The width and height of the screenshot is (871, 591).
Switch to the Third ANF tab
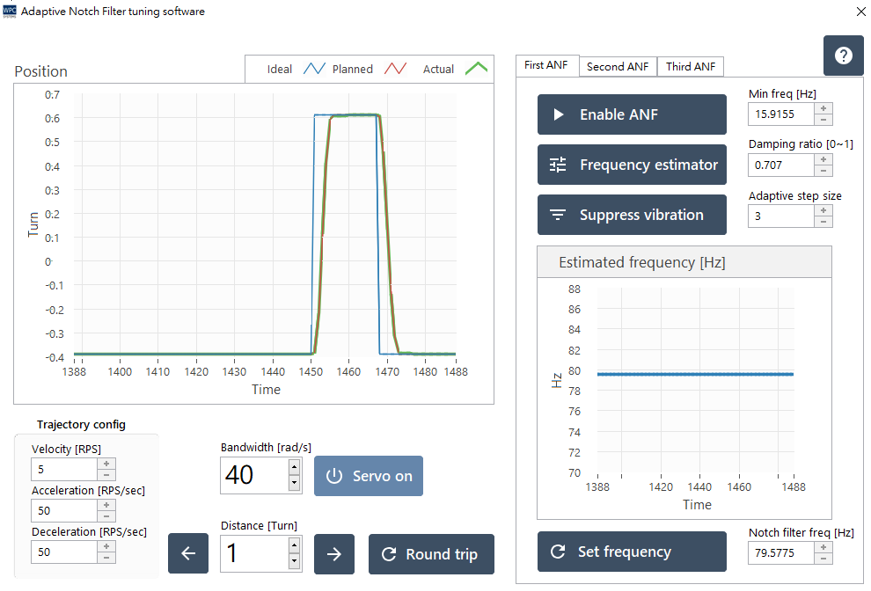point(693,66)
